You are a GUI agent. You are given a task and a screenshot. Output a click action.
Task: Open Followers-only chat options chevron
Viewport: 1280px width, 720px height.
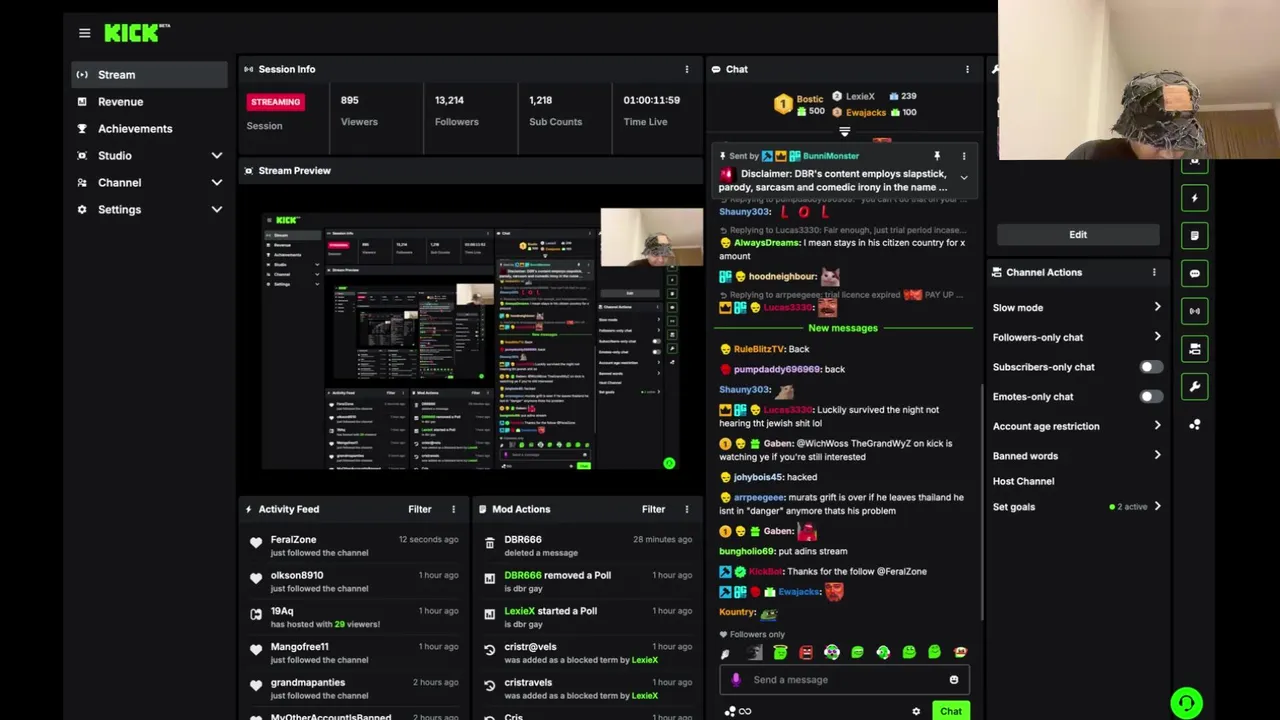[x=1157, y=337]
